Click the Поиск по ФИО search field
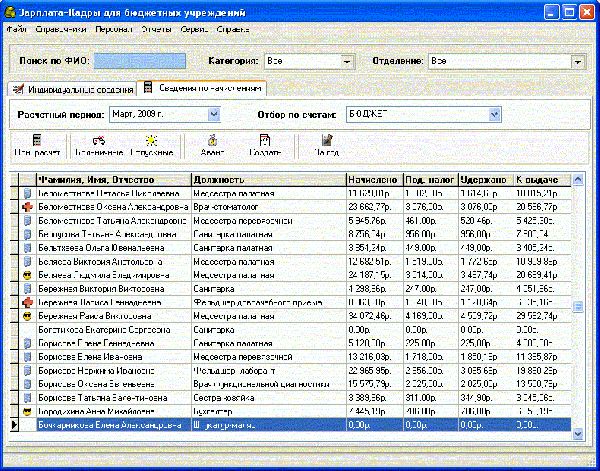This screenshot has height=471, width=600. pyautogui.click(x=140, y=62)
